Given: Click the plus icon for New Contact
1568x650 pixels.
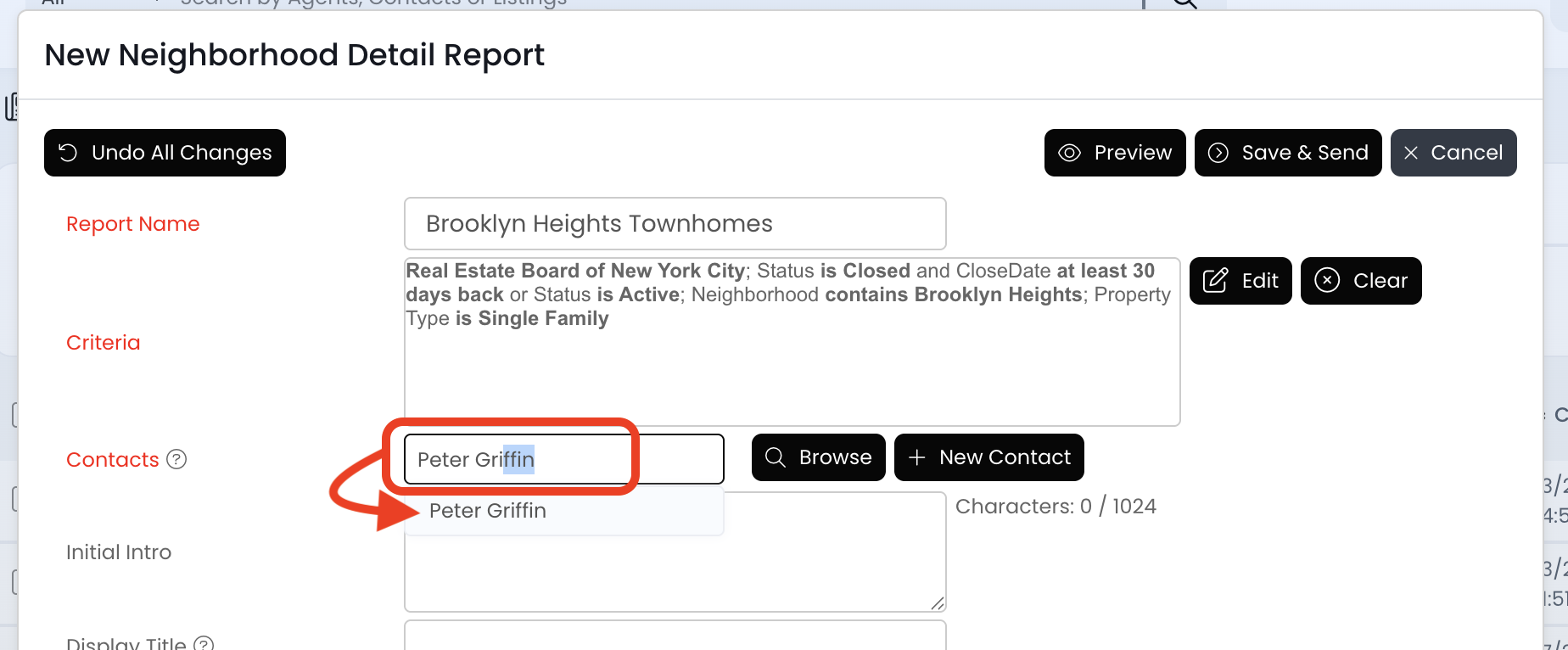Looking at the screenshot, I should [x=916, y=457].
